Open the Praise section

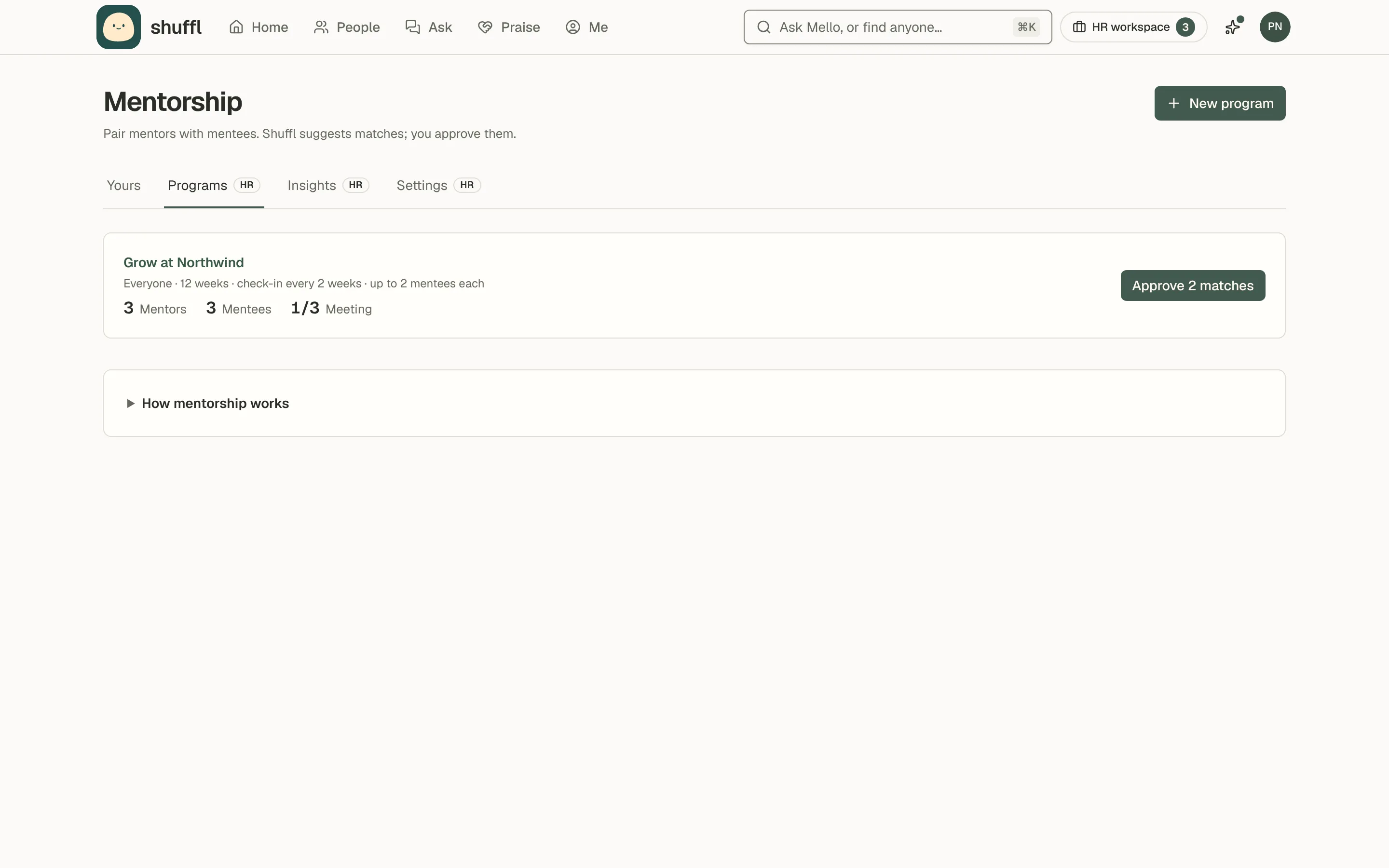point(508,27)
